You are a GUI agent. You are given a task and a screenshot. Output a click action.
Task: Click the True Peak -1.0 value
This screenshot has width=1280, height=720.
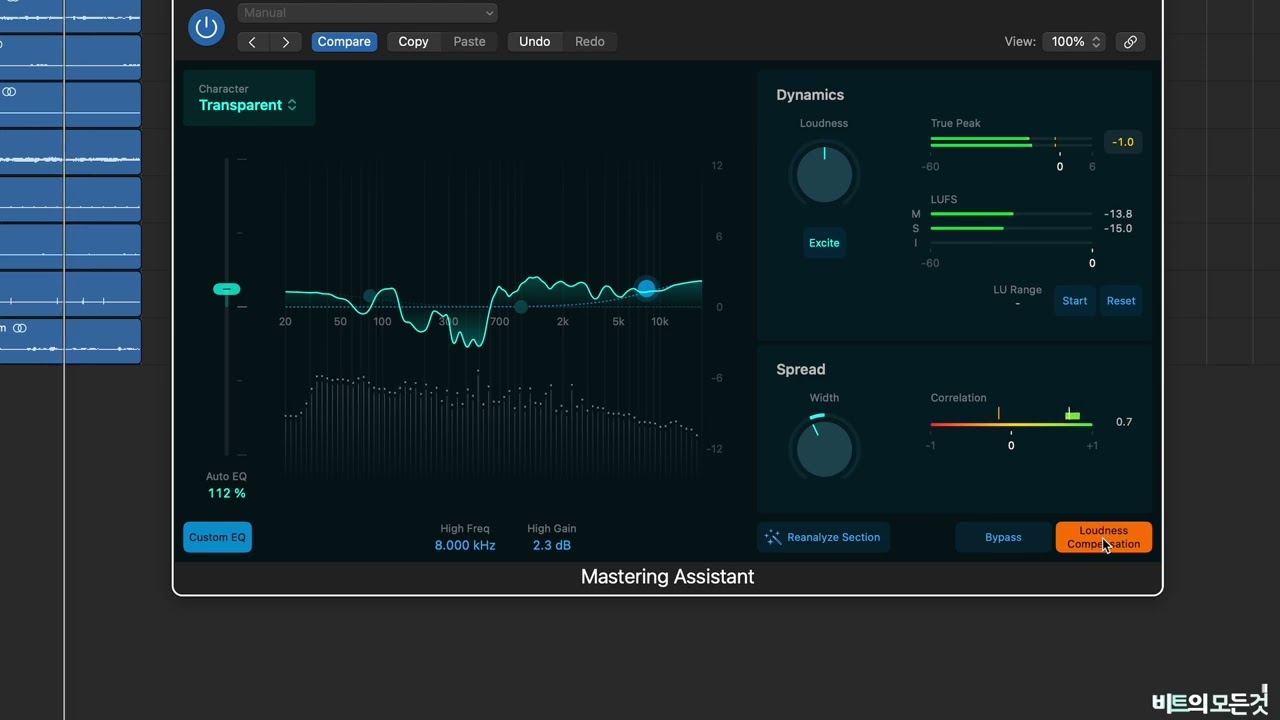tap(1123, 142)
